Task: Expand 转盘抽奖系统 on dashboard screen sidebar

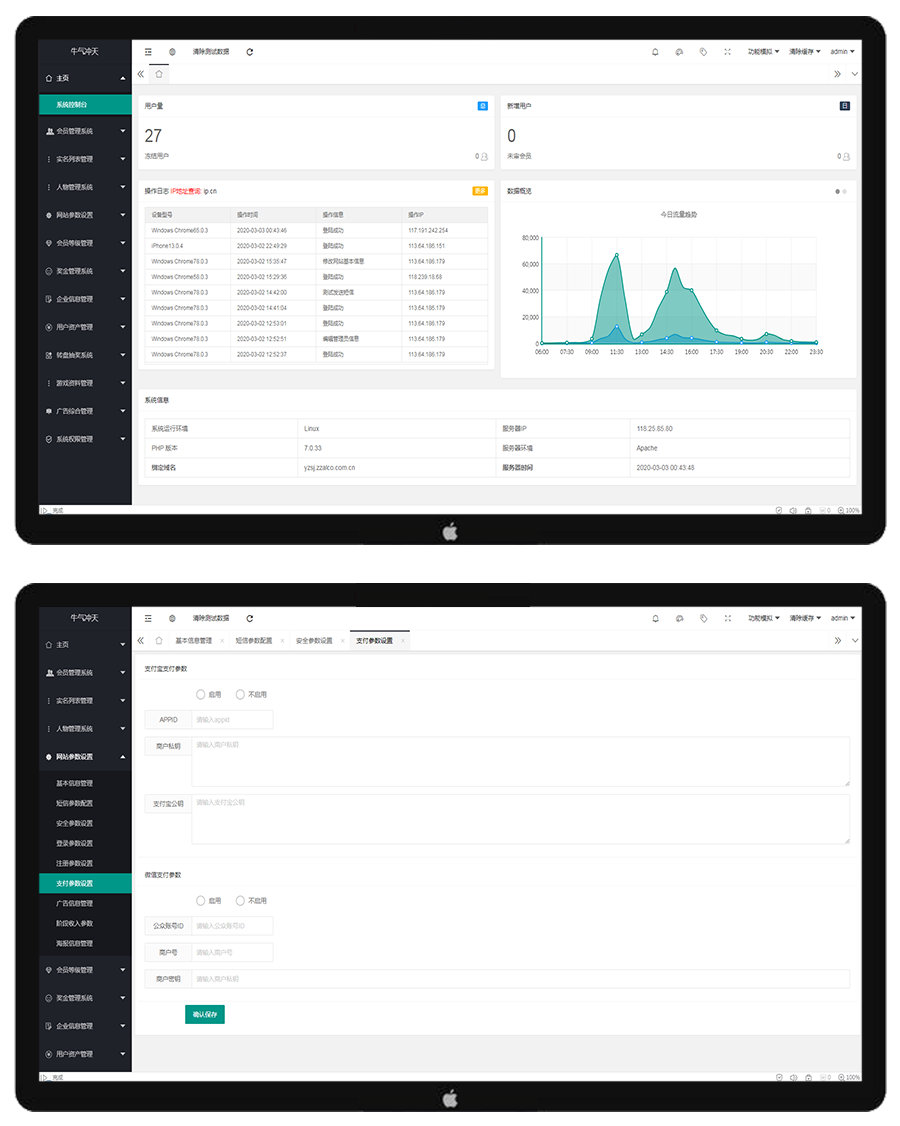Action: pyautogui.click(x=85, y=355)
